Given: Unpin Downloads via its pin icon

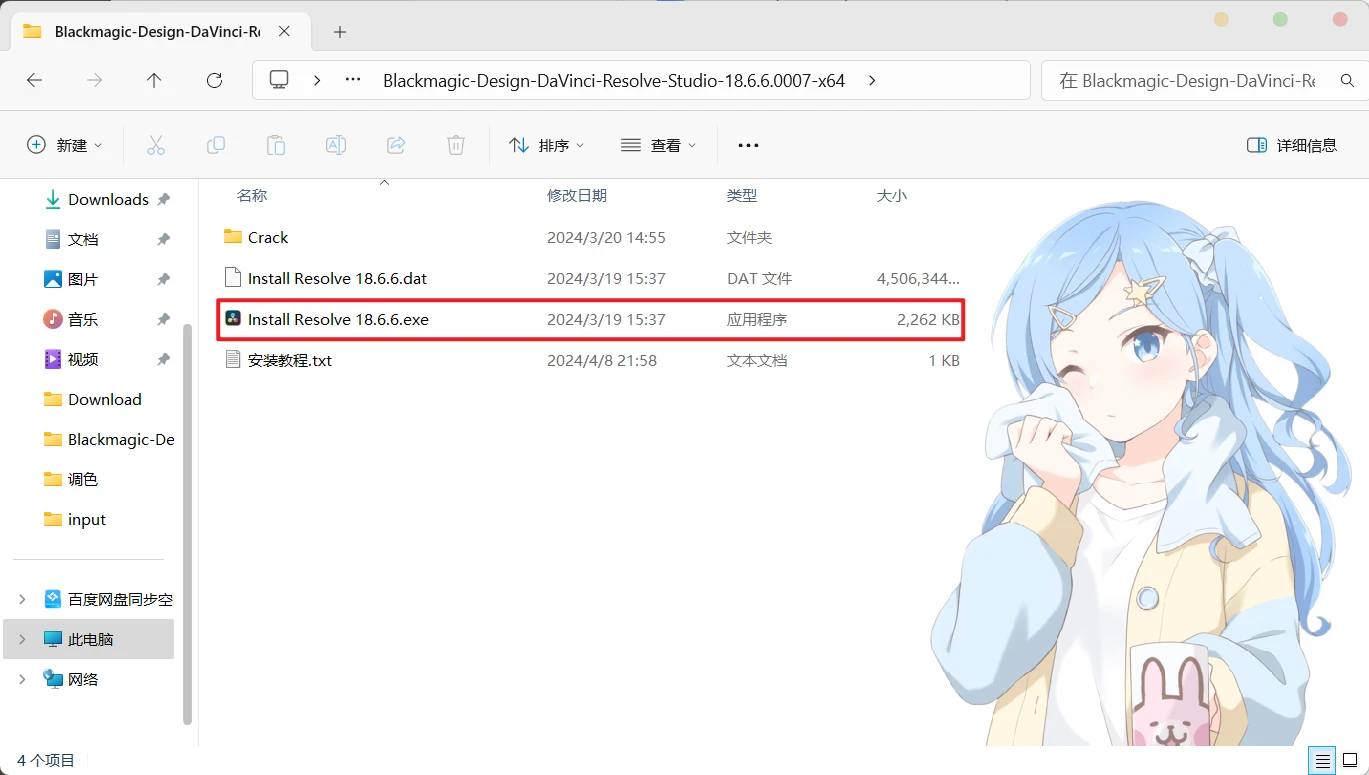Looking at the screenshot, I should click(163, 199).
